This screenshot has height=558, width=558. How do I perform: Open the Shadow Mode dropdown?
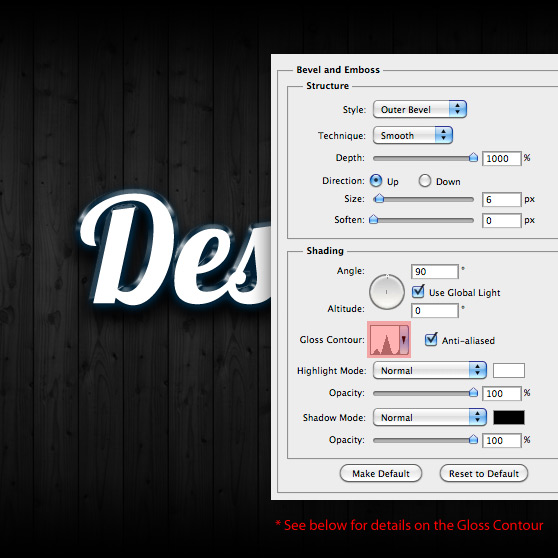tap(430, 417)
